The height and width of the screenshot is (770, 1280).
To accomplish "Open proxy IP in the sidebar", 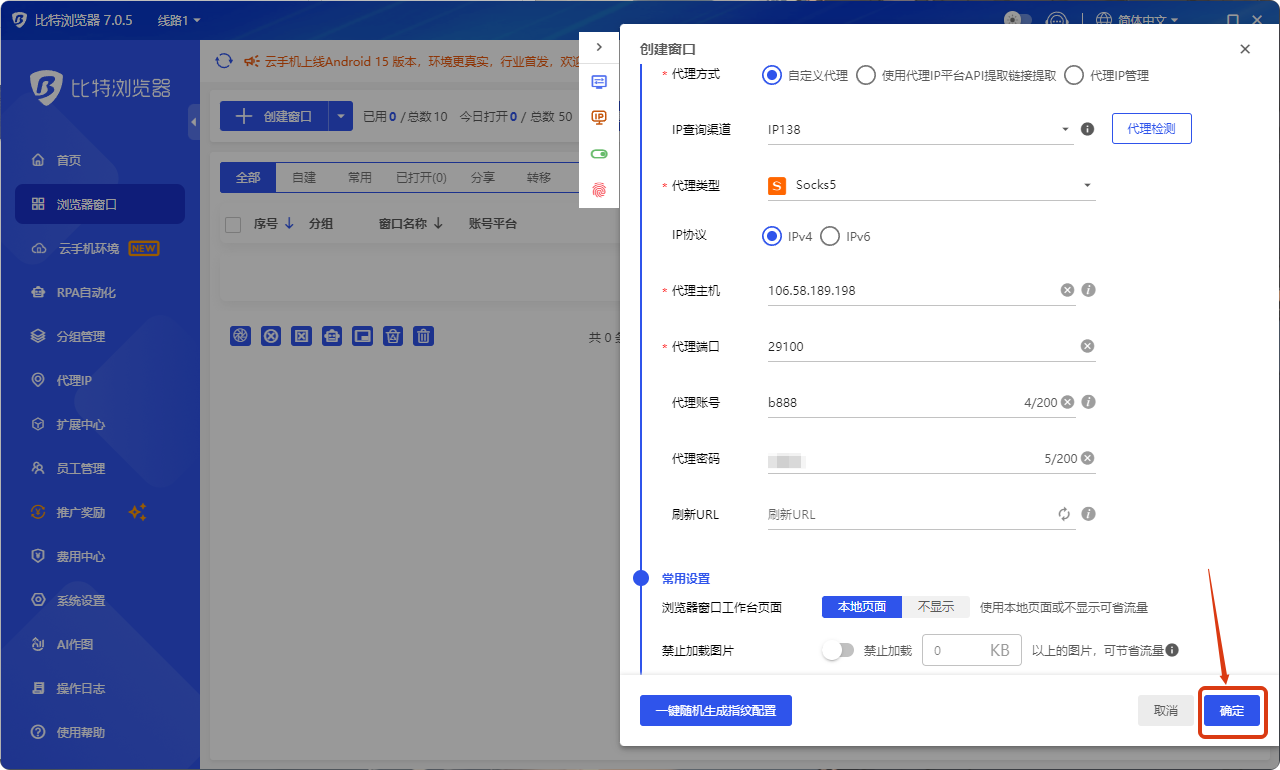I will pos(75,380).
